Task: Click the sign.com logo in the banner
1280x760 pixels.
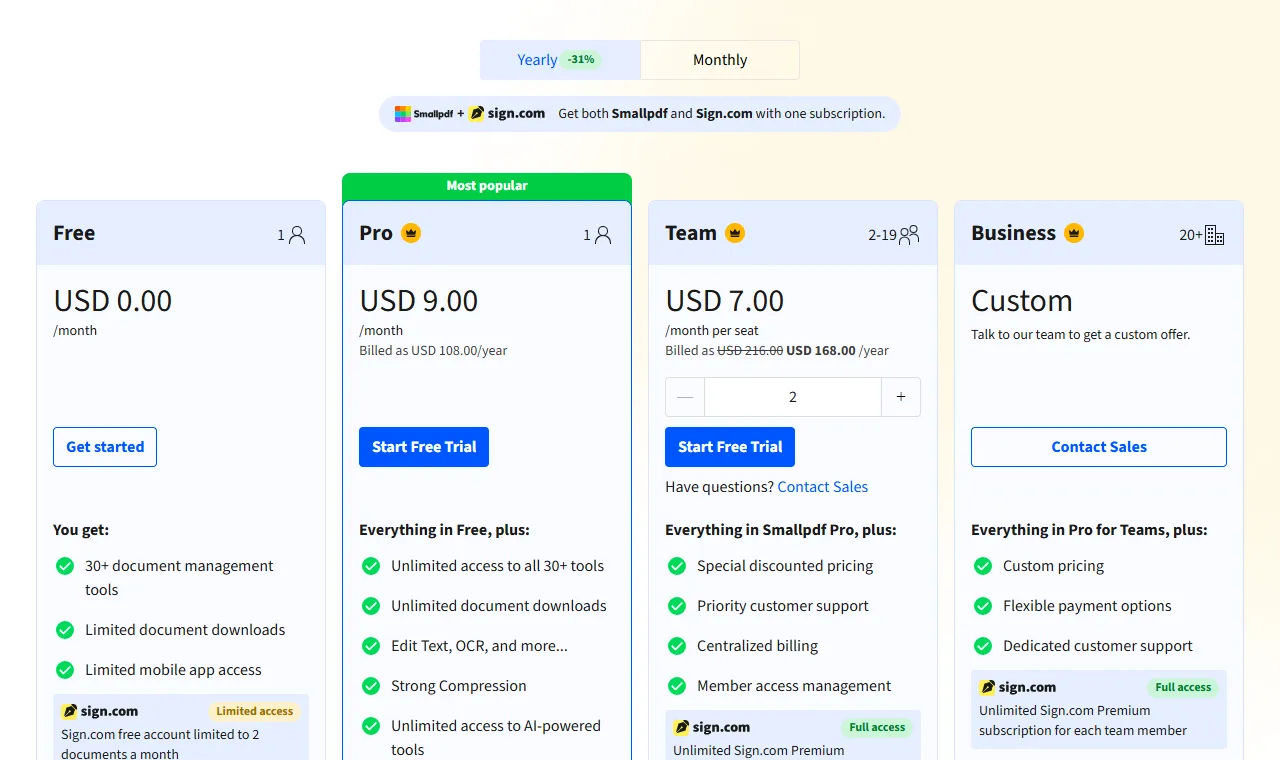Action: [x=507, y=114]
